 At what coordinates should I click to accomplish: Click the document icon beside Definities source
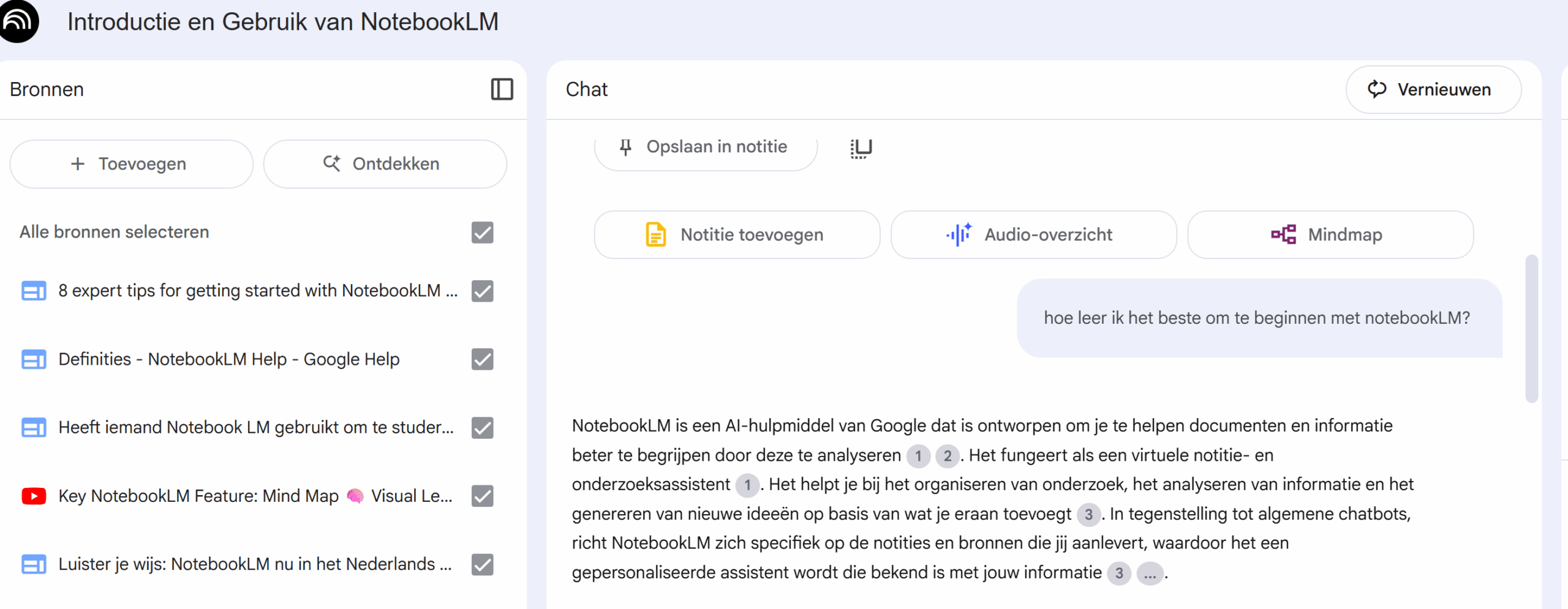click(x=34, y=359)
